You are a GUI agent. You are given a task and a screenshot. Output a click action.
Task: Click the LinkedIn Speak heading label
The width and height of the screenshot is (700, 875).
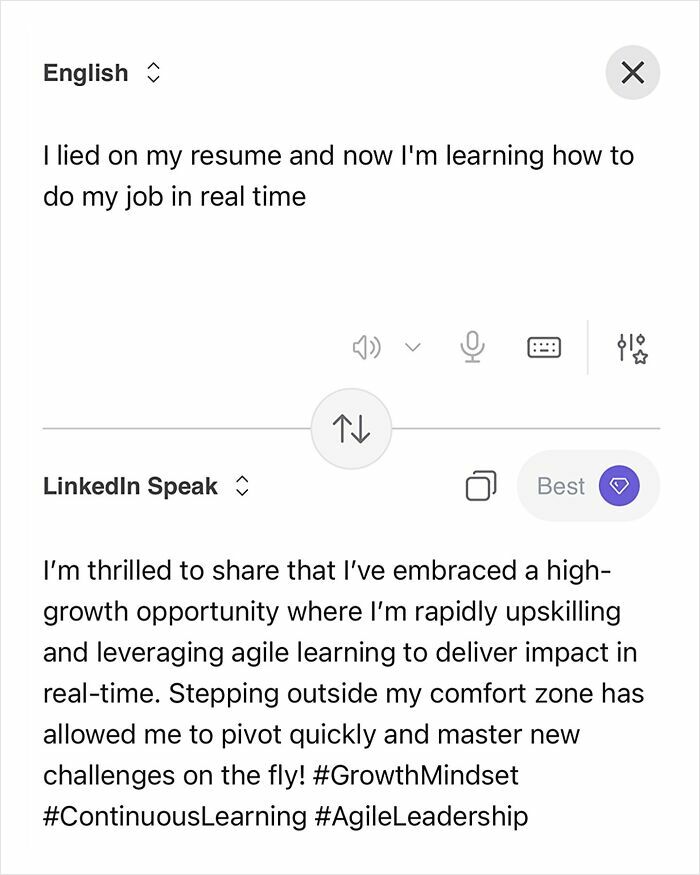[x=130, y=487]
